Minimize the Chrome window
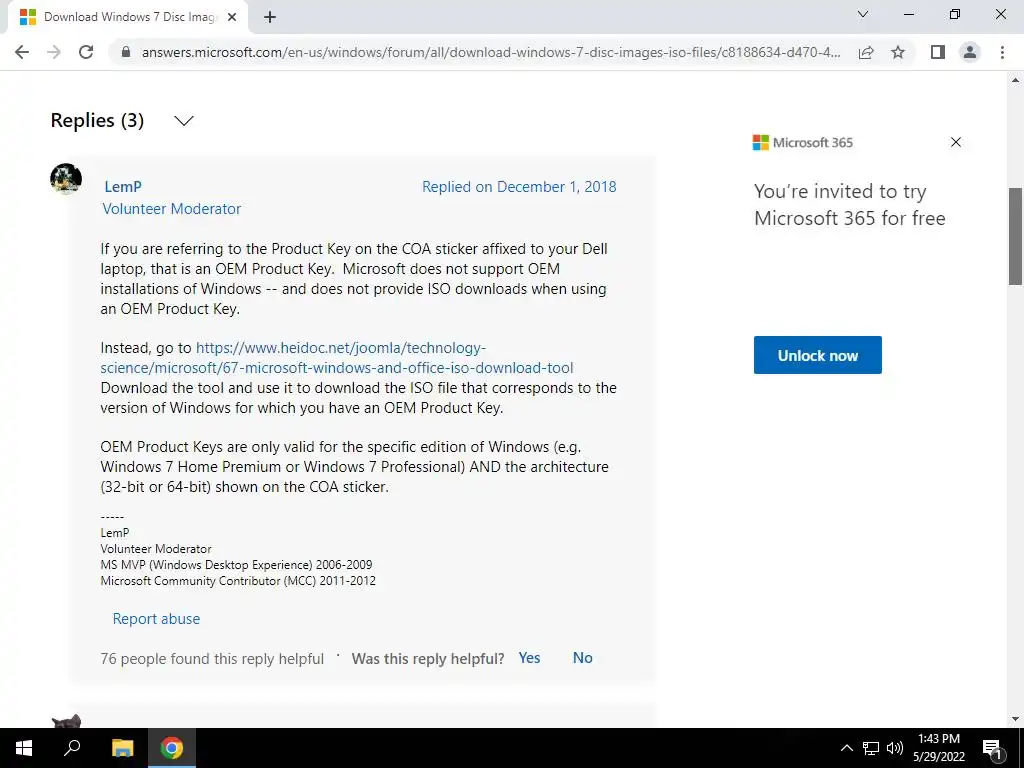 coord(908,14)
